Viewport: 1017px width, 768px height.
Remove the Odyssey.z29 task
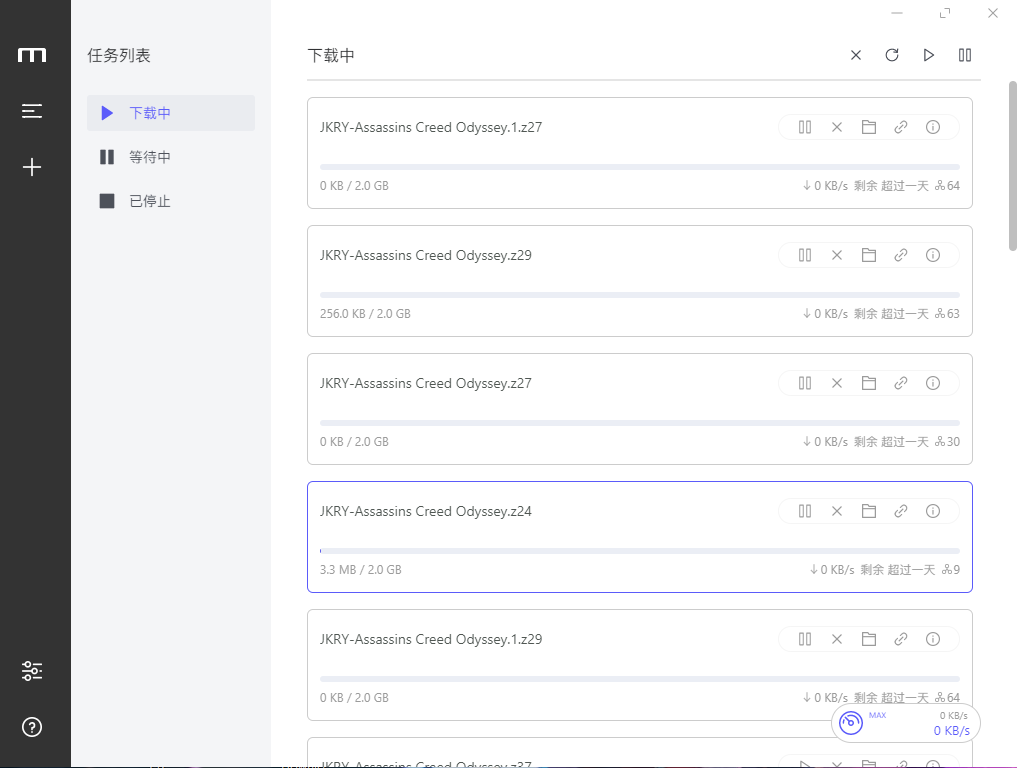(x=837, y=255)
